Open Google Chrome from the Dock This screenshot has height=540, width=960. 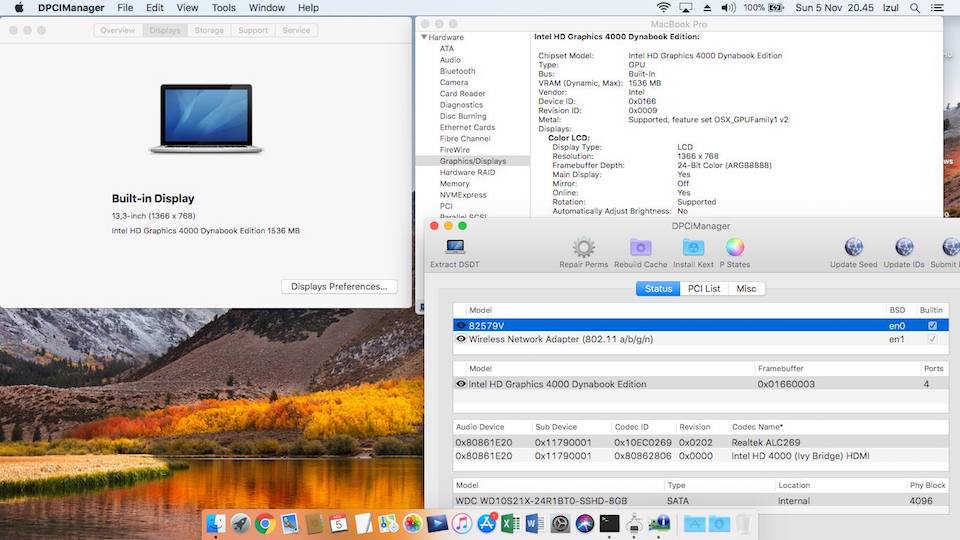[x=264, y=523]
